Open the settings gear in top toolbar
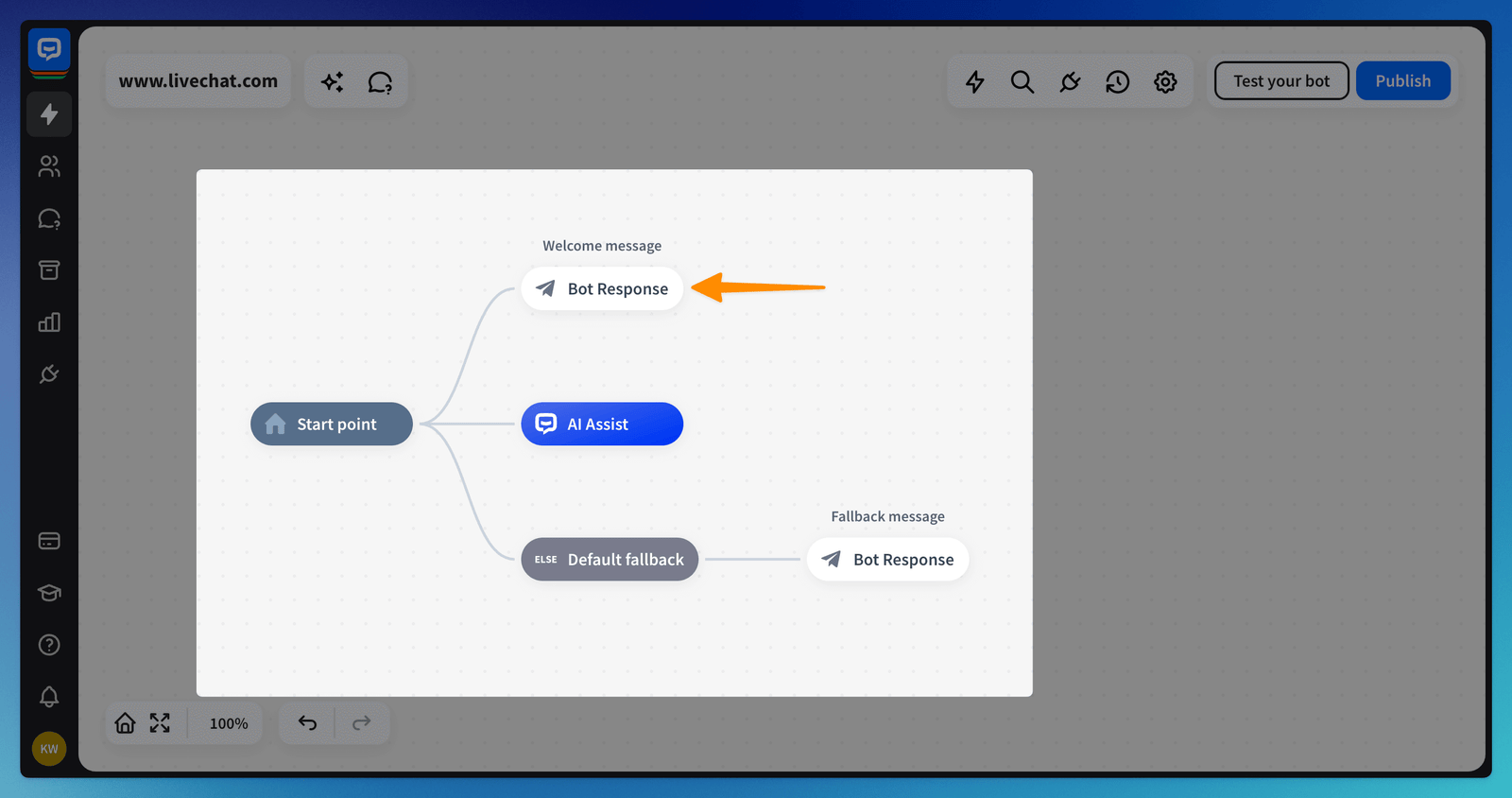This screenshot has height=798, width=1512. 1165,82
